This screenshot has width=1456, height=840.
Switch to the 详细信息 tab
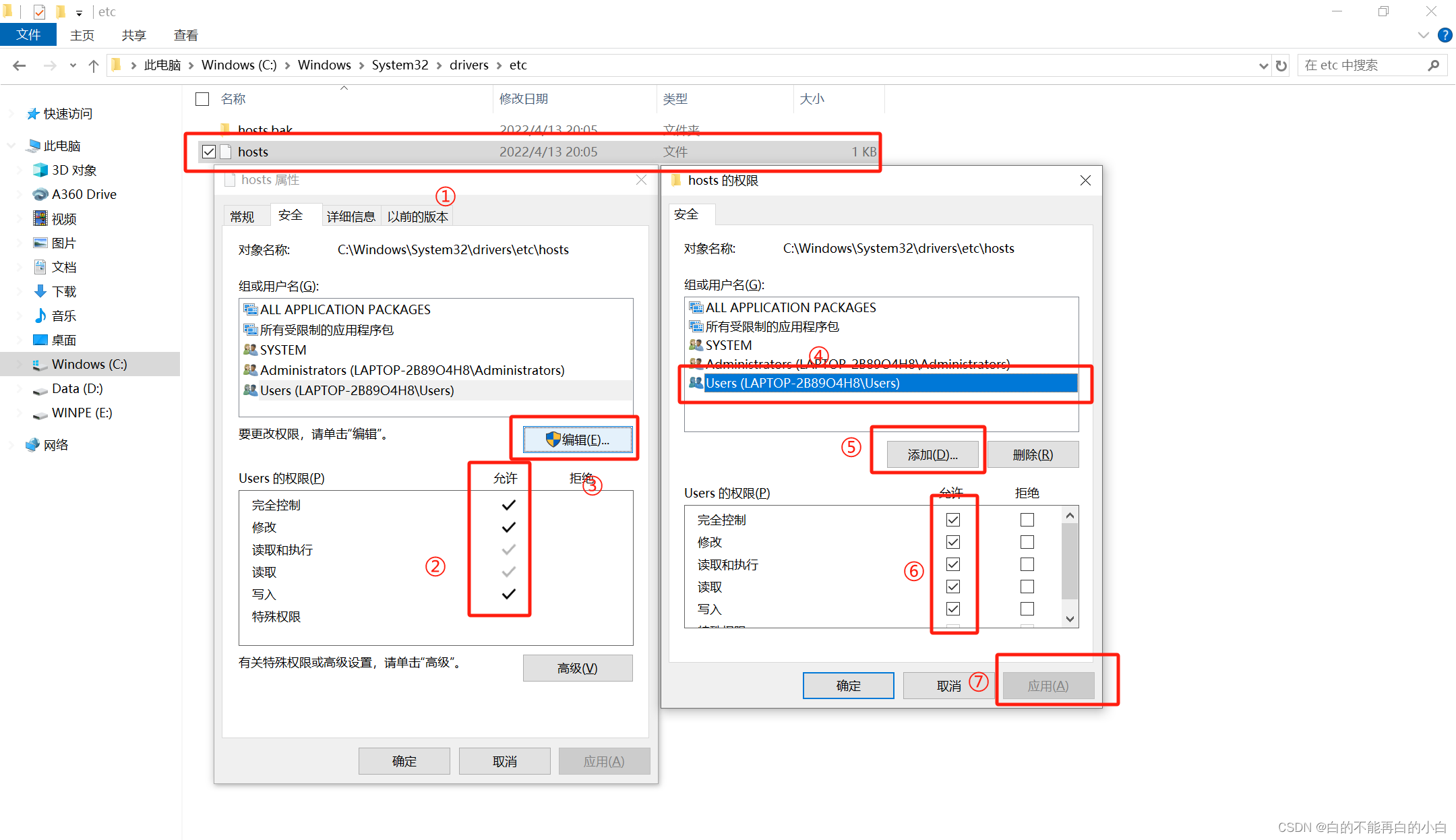pos(351,216)
